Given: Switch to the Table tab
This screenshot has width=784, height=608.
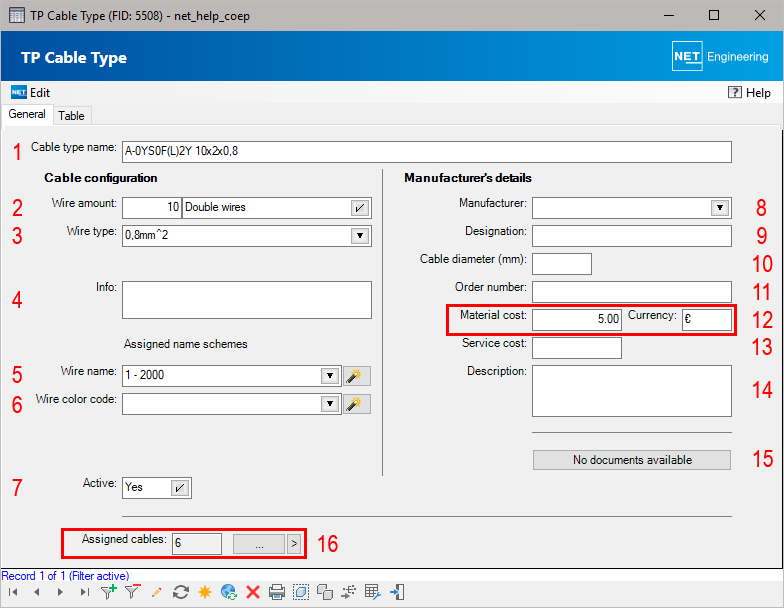Looking at the screenshot, I should (71, 116).
